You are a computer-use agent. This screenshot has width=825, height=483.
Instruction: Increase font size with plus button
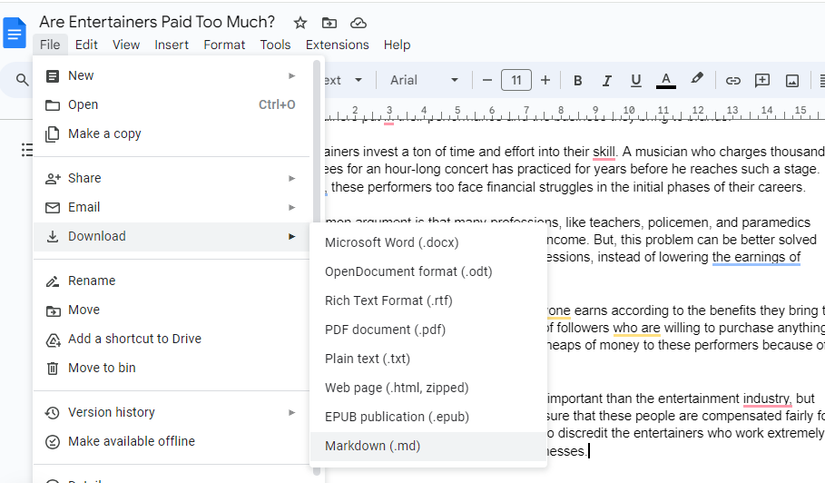545,80
